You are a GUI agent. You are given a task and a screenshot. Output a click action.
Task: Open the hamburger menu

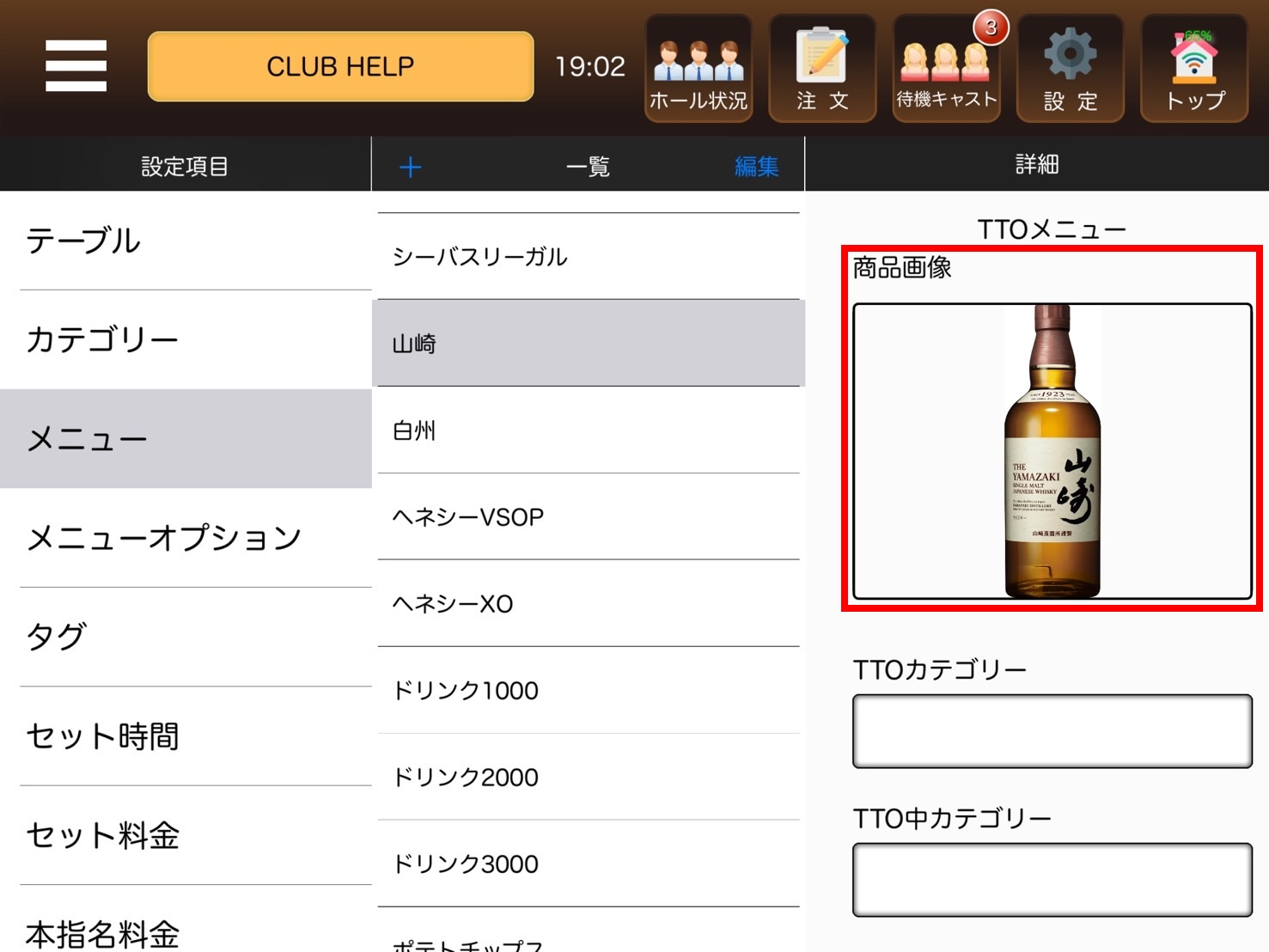(76, 66)
